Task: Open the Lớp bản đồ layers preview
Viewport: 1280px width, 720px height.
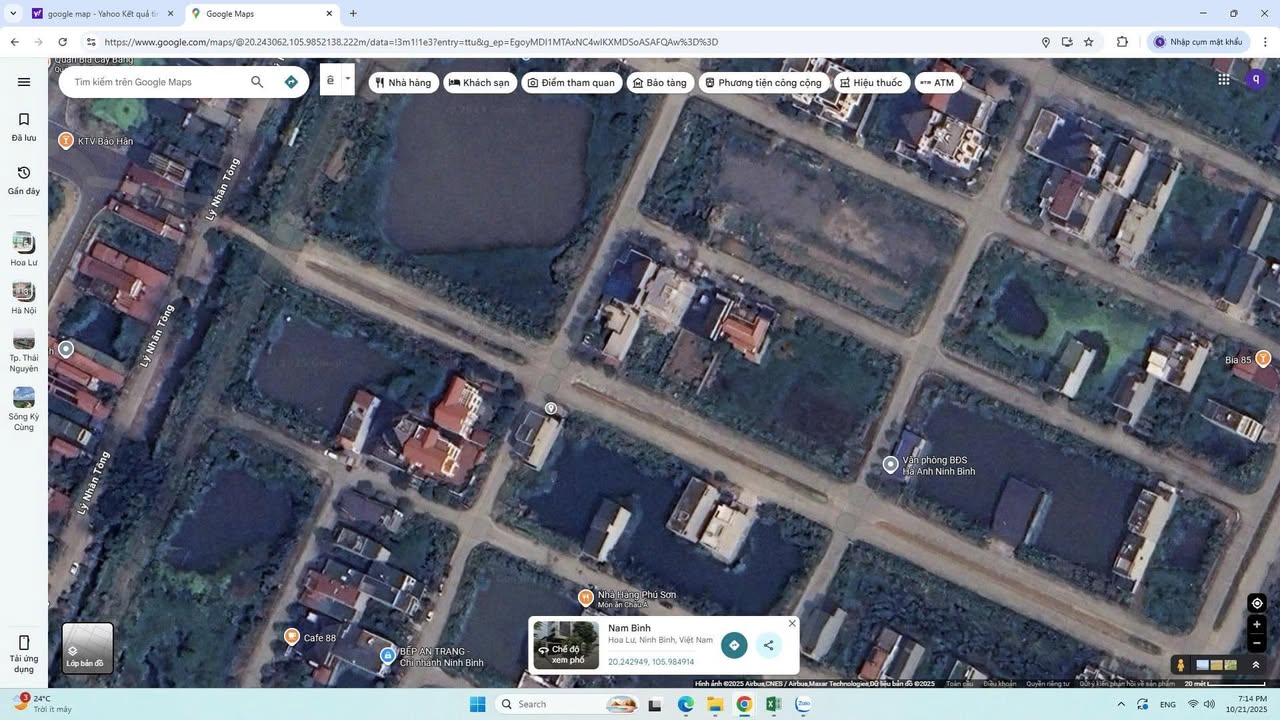Action: point(87,648)
